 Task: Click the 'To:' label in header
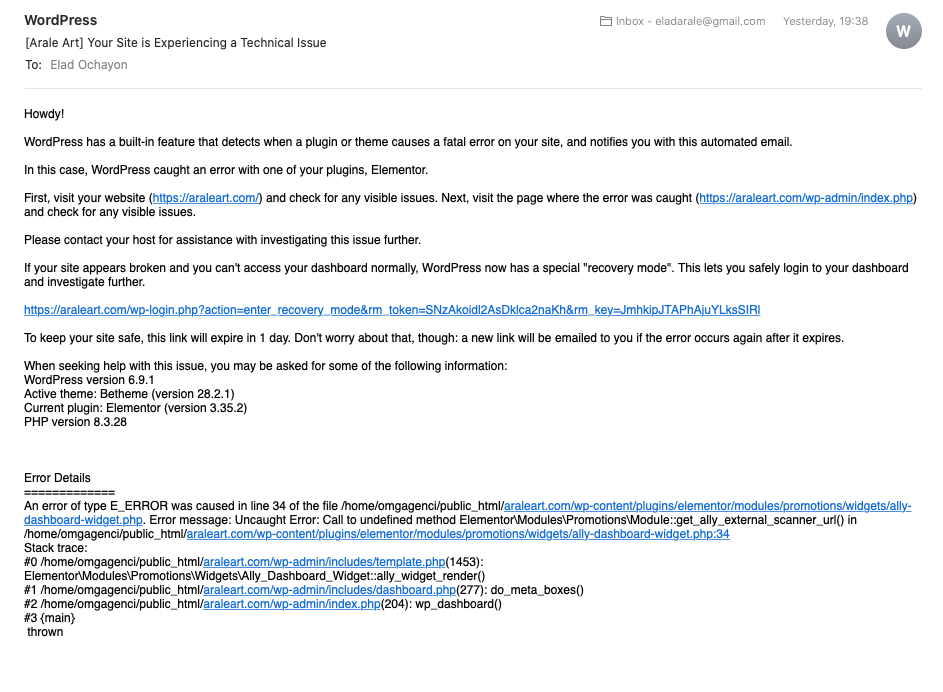33,65
